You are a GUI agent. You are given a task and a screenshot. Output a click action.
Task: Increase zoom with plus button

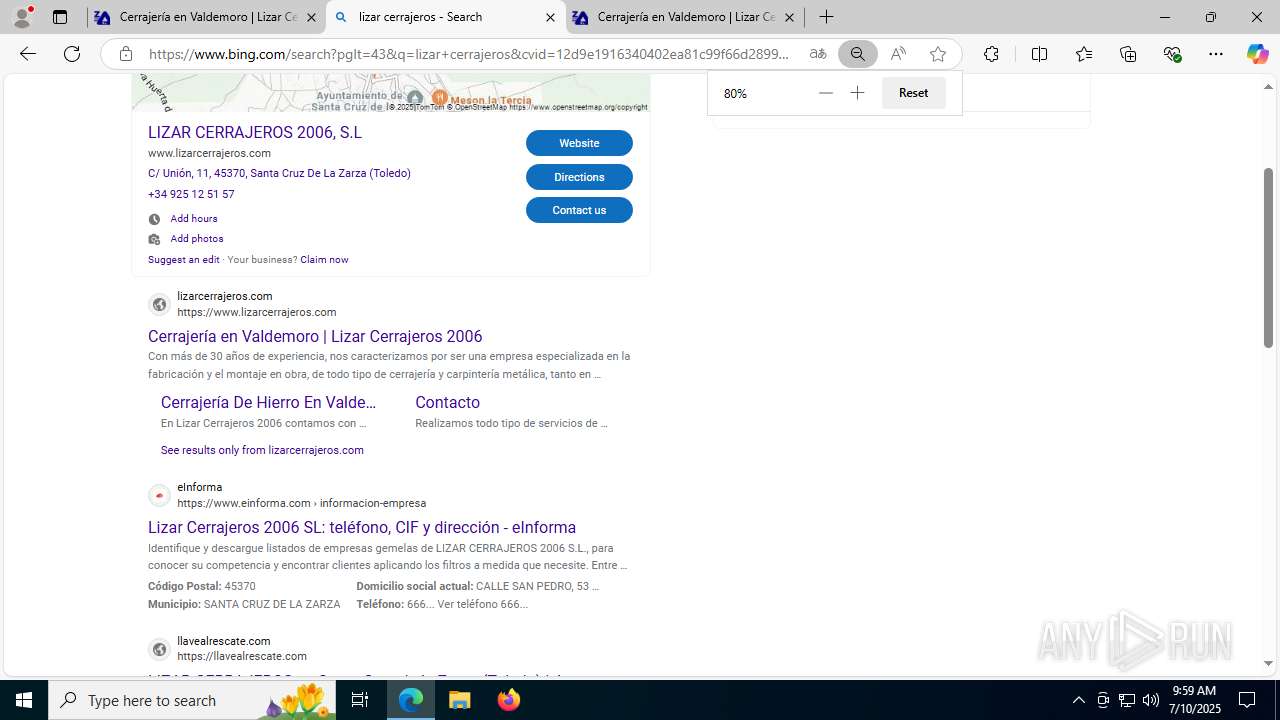[x=857, y=93]
